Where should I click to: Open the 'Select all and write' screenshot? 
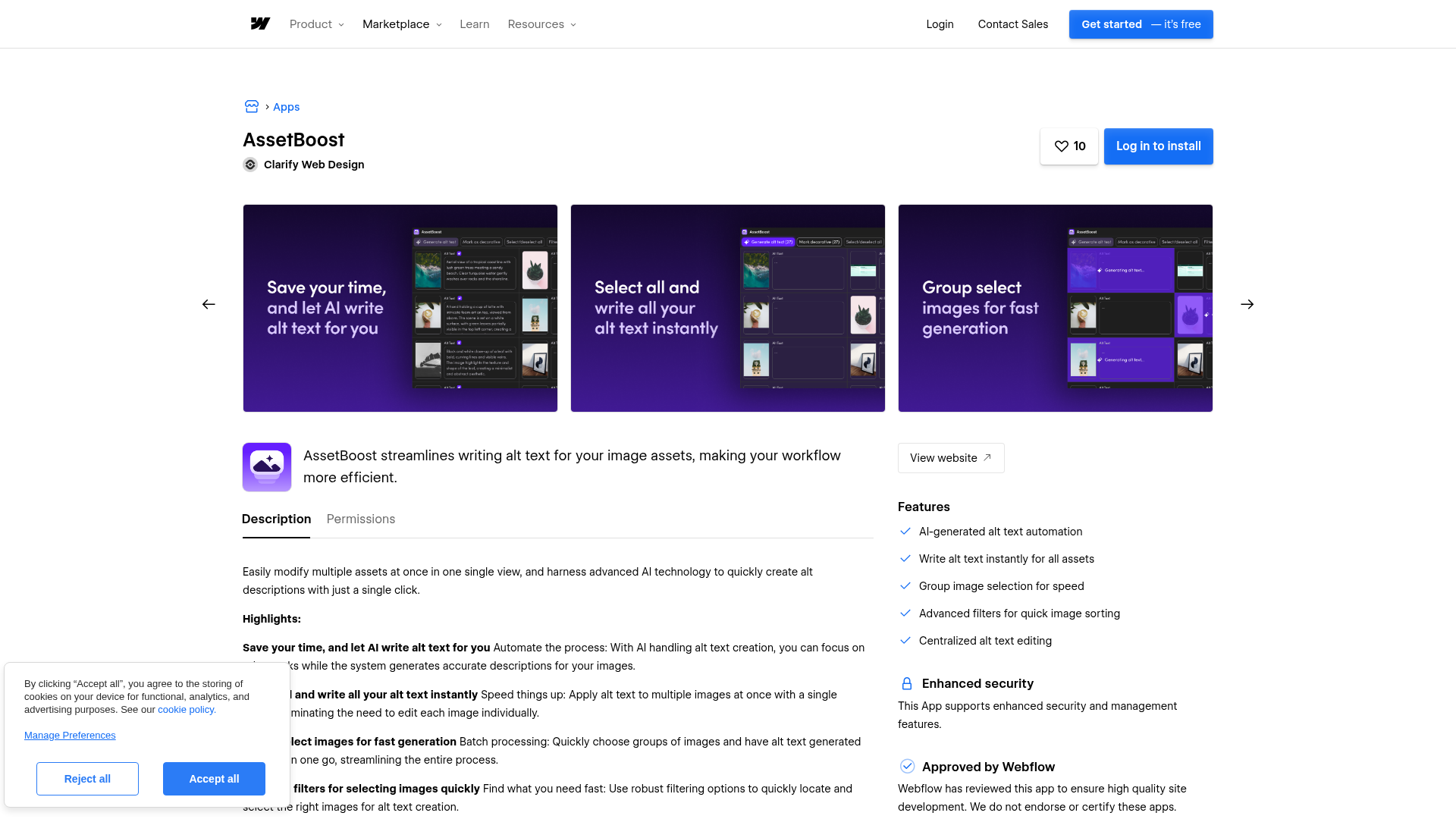pos(727,308)
